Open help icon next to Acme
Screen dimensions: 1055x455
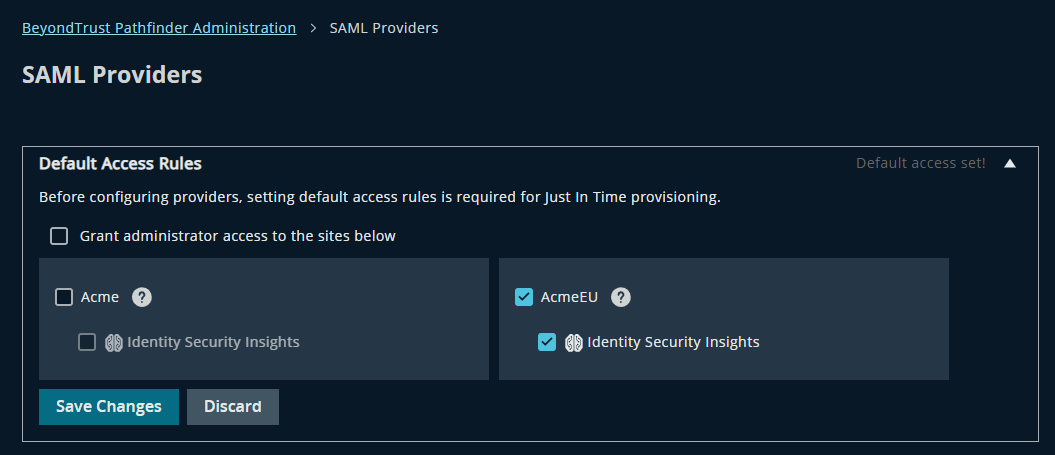pos(141,297)
